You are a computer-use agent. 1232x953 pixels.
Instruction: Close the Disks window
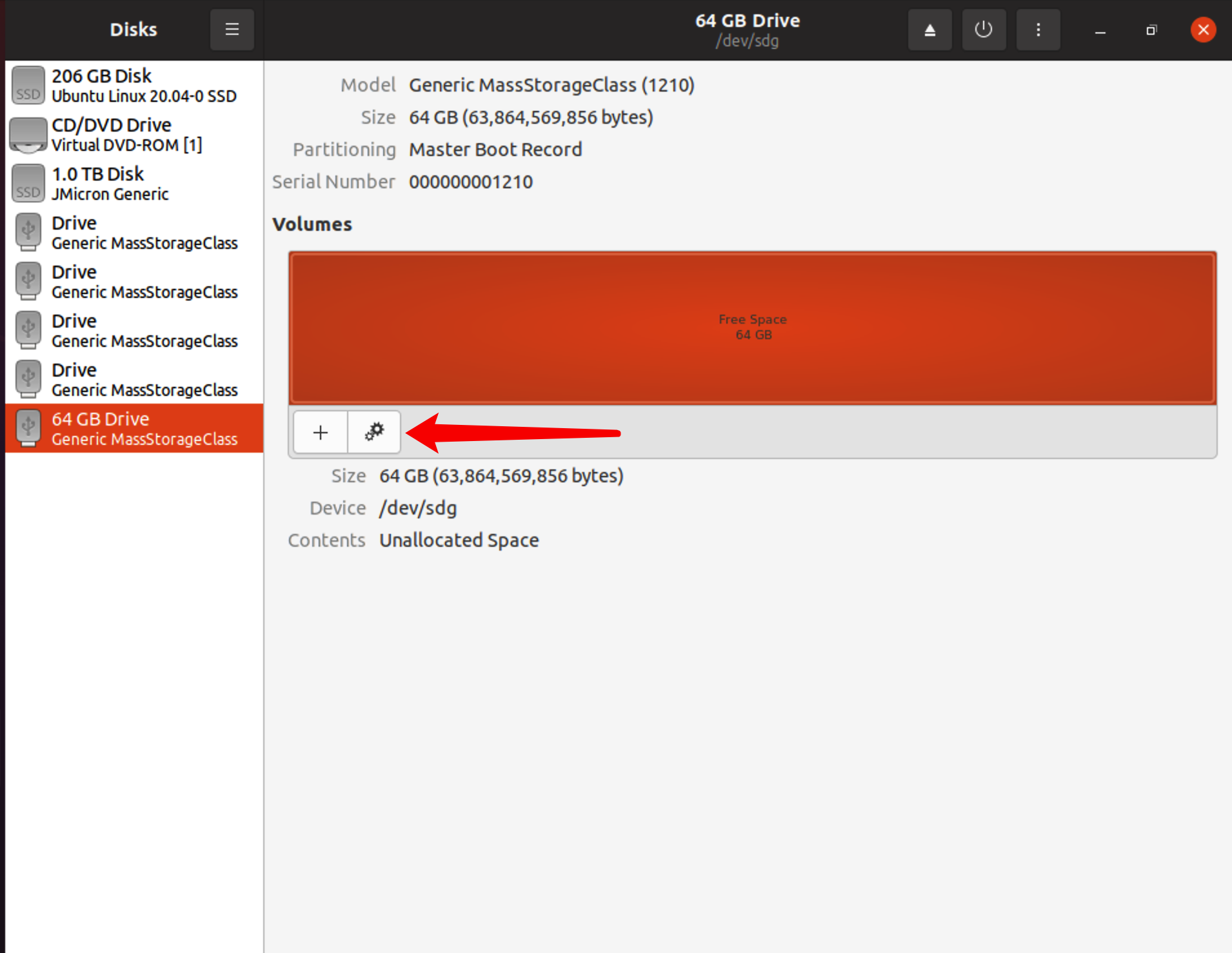pyautogui.click(x=1203, y=30)
